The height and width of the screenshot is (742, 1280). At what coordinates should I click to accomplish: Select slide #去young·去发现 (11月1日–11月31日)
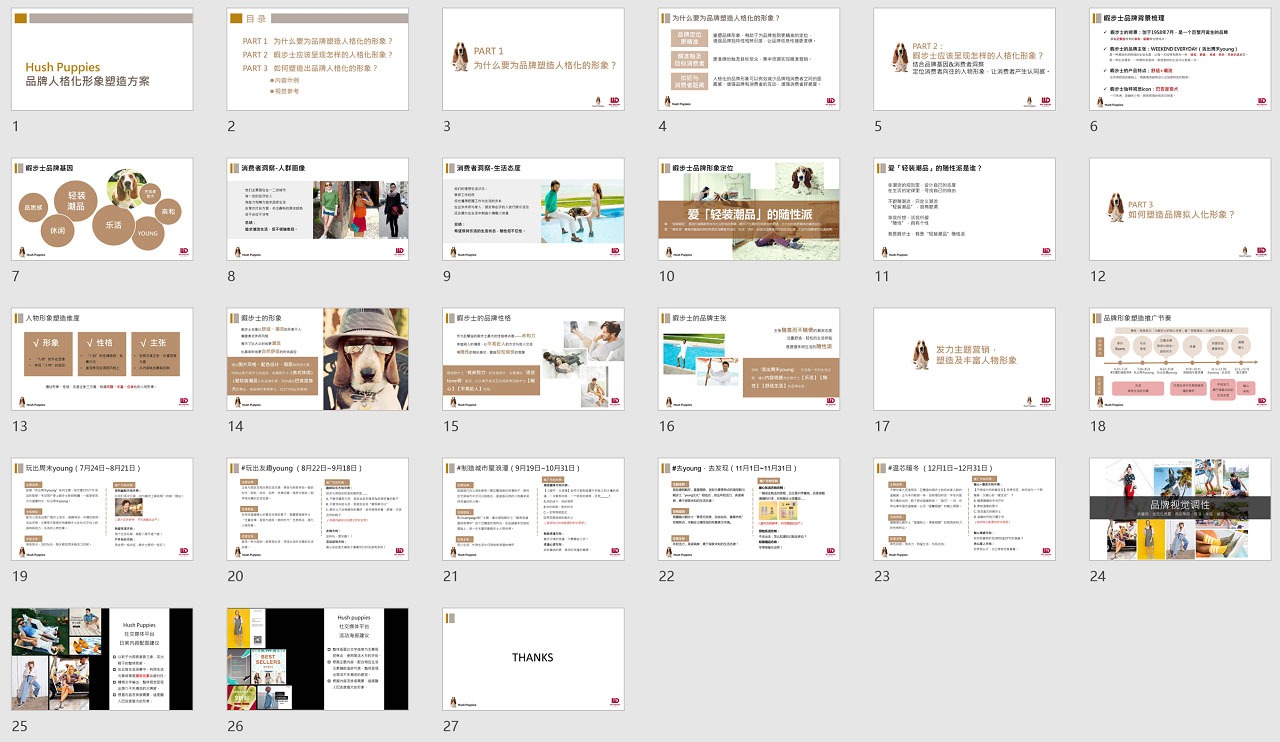[x=749, y=509]
